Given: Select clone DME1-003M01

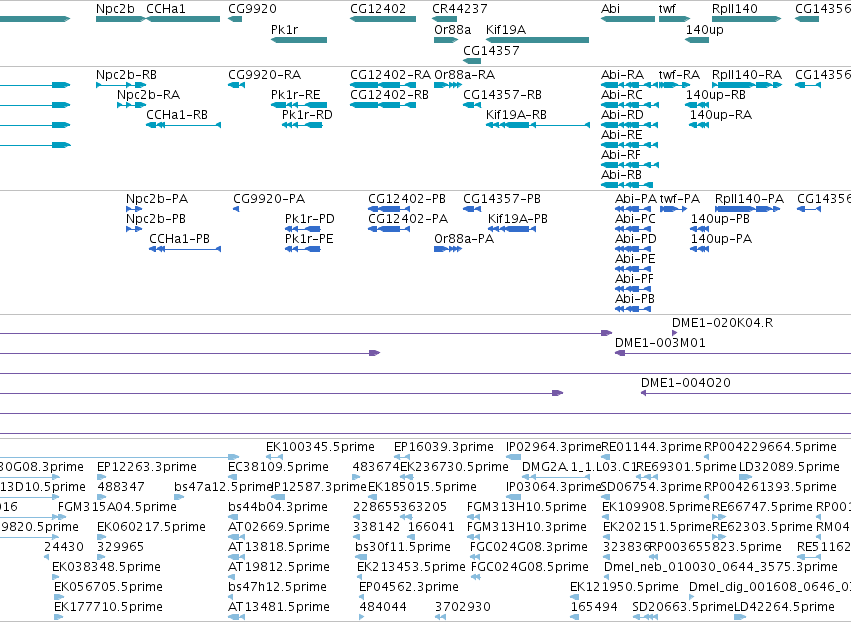Looking at the screenshot, I should point(733,353).
